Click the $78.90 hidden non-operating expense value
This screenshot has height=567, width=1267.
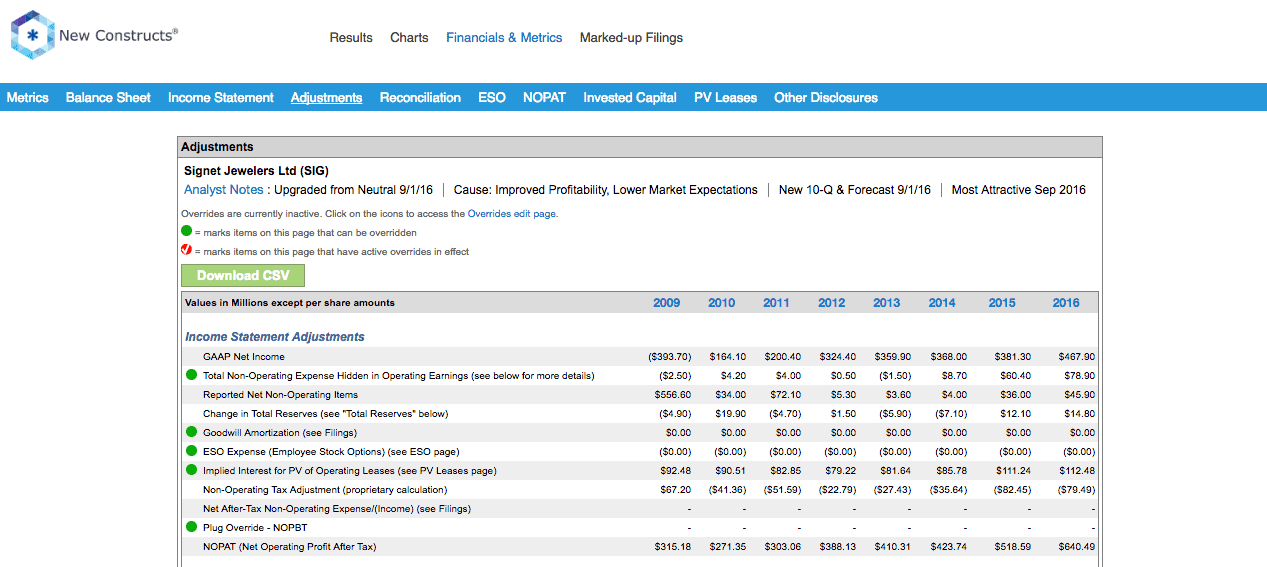point(1080,376)
